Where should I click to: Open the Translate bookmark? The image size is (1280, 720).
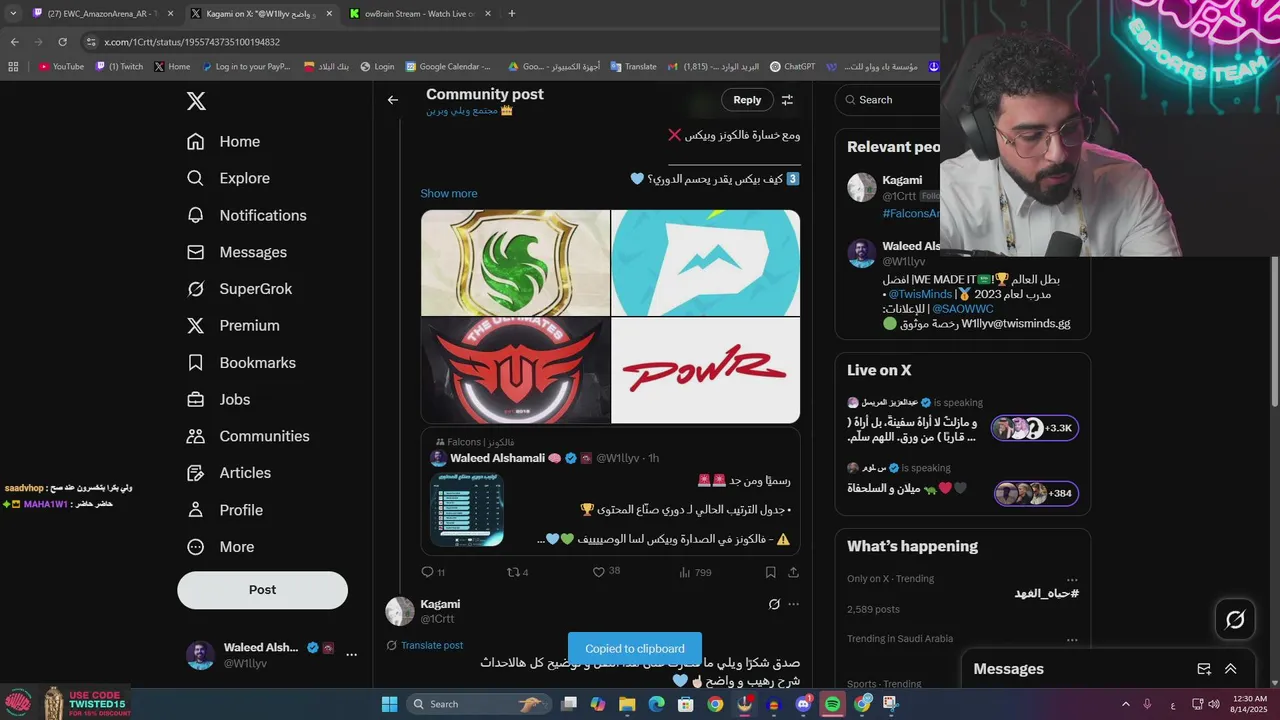pyautogui.click(x=633, y=67)
